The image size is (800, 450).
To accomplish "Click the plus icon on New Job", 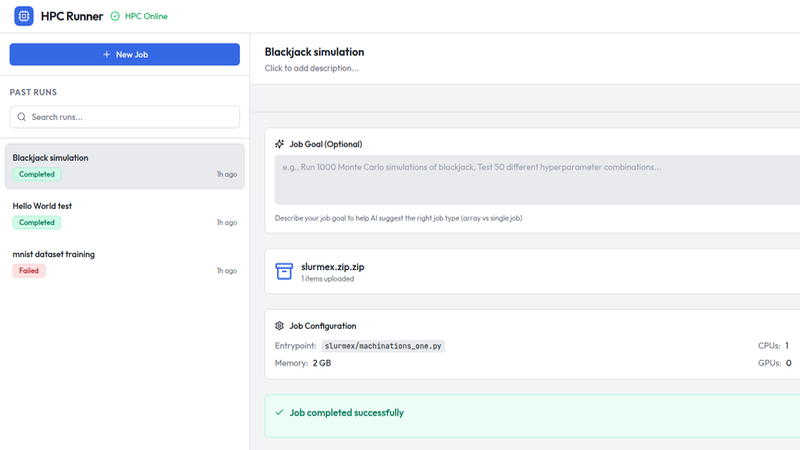I will coord(106,55).
